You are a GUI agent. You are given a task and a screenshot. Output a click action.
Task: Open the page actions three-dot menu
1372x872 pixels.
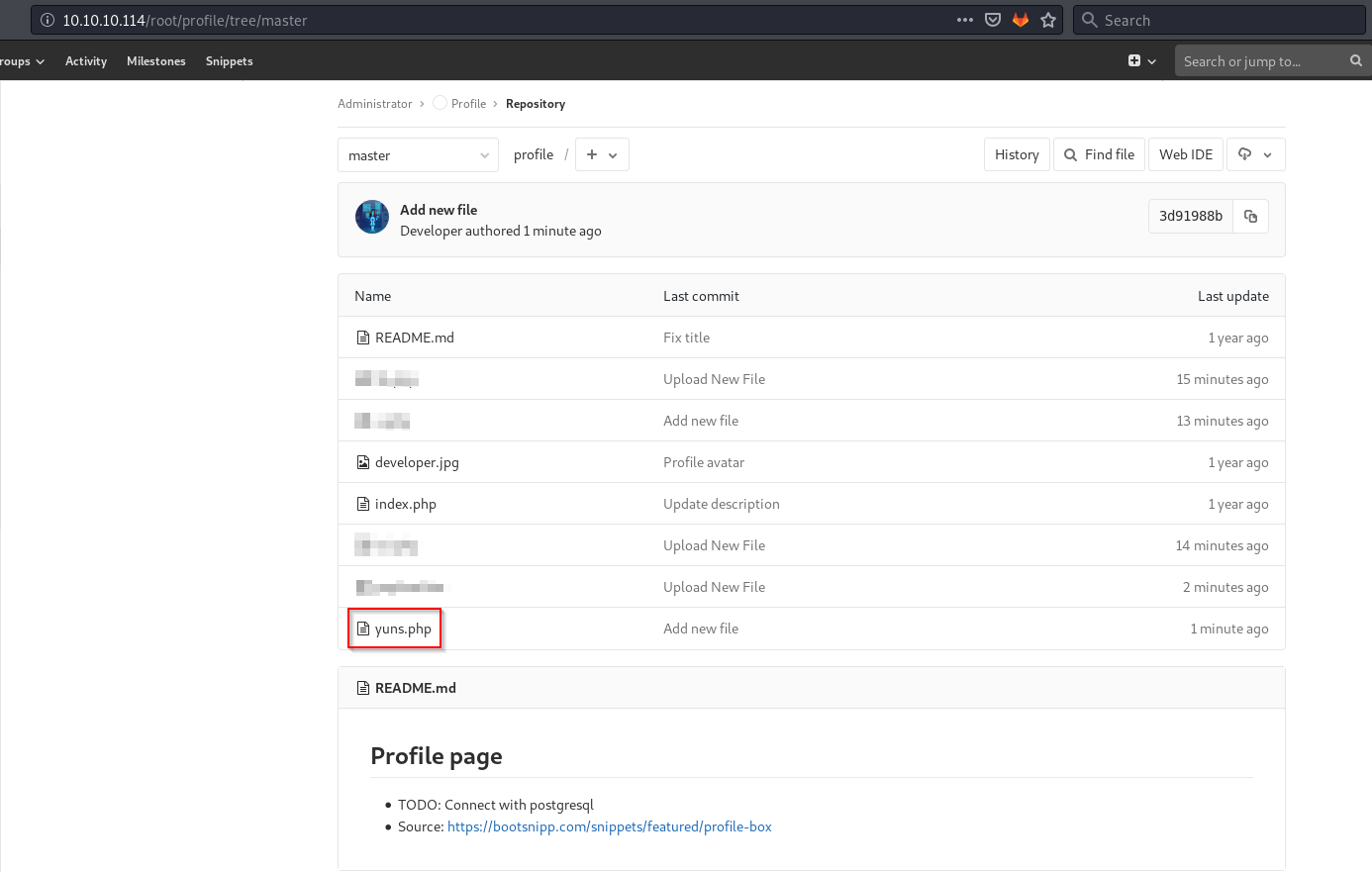click(x=965, y=20)
